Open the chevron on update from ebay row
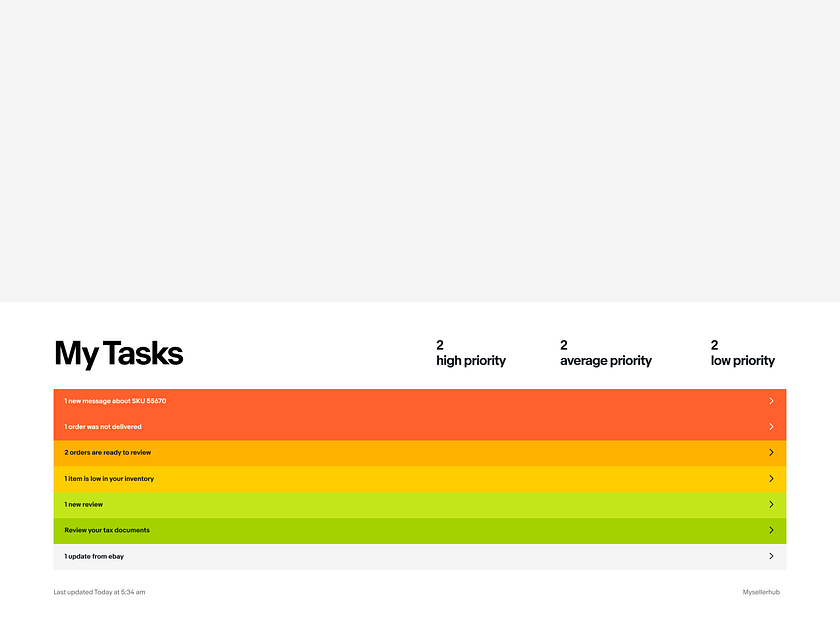 (771, 556)
